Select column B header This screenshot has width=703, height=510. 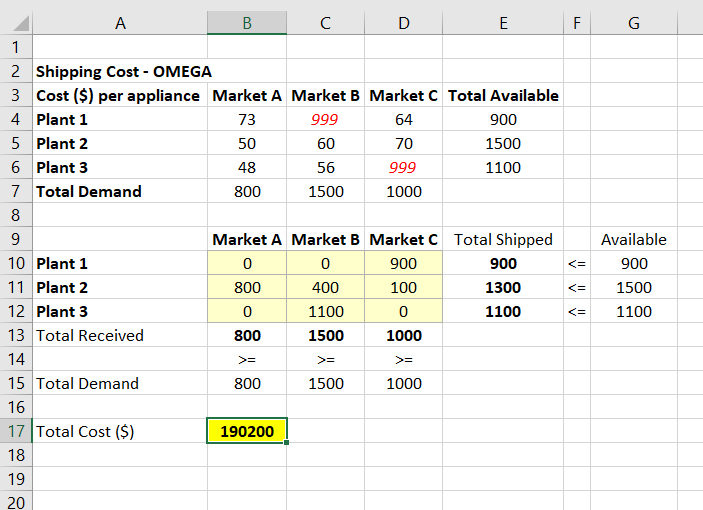point(247,23)
